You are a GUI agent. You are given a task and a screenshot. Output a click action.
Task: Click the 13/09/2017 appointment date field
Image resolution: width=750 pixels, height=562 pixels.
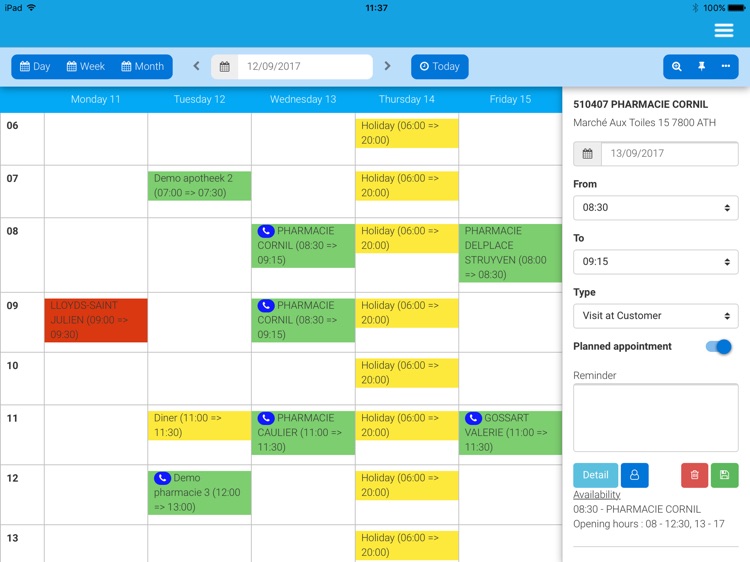(670, 154)
